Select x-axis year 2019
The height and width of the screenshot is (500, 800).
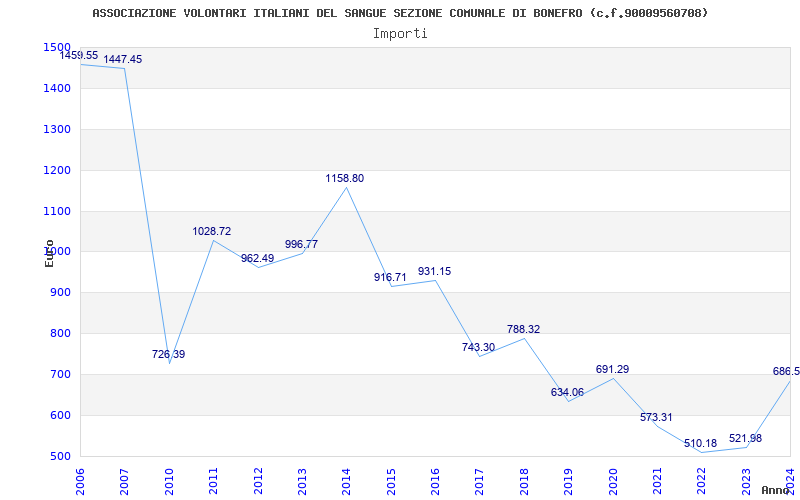(568, 482)
